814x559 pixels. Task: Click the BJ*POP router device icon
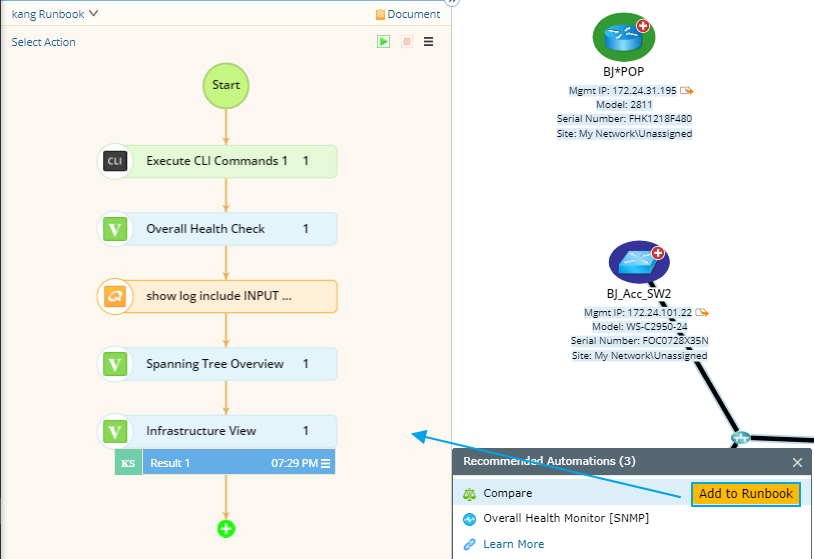pos(624,37)
